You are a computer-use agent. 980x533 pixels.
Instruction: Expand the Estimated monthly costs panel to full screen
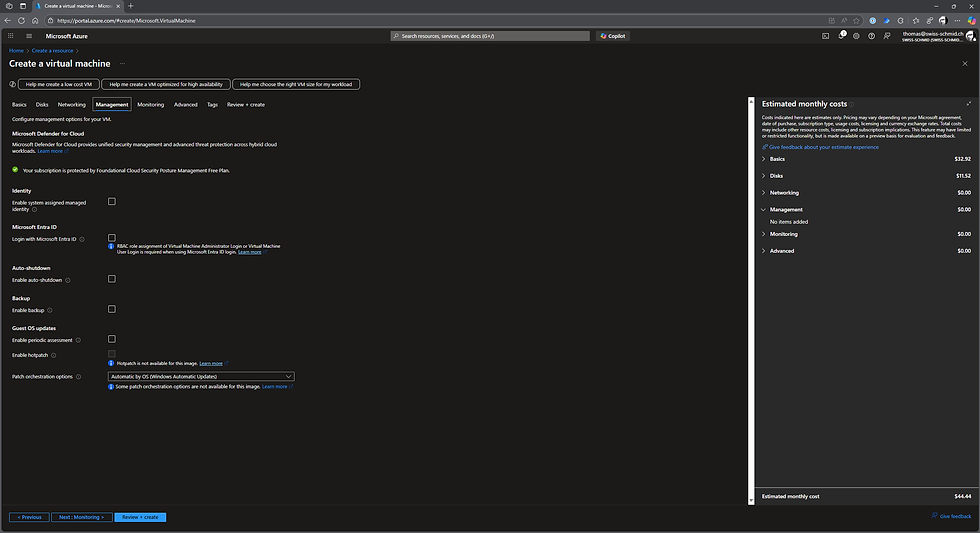969,104
